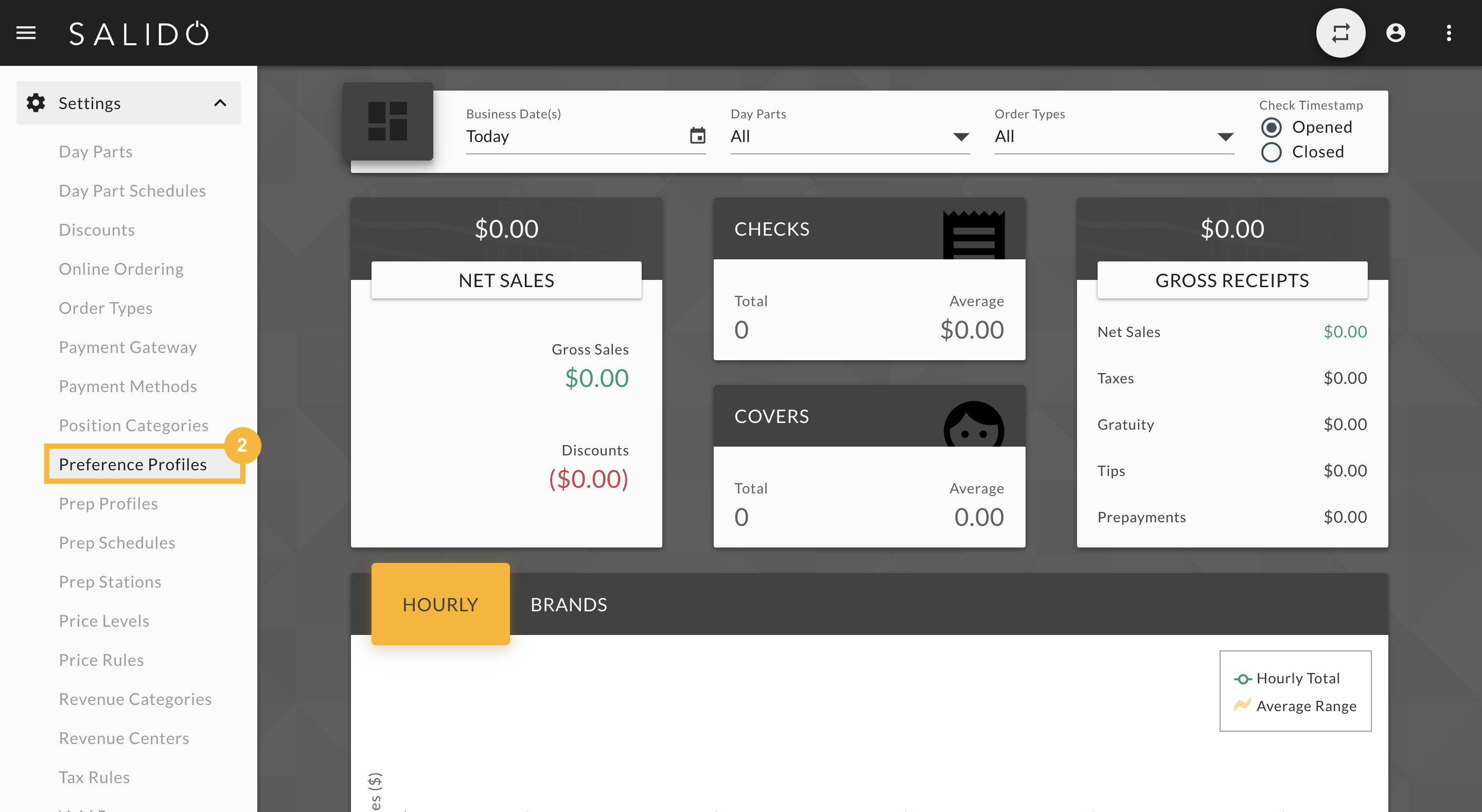This screenshot has width=1482, height=812.
Task: Click the Covers Average 0.00 value
Action: [x=979, y=517]
